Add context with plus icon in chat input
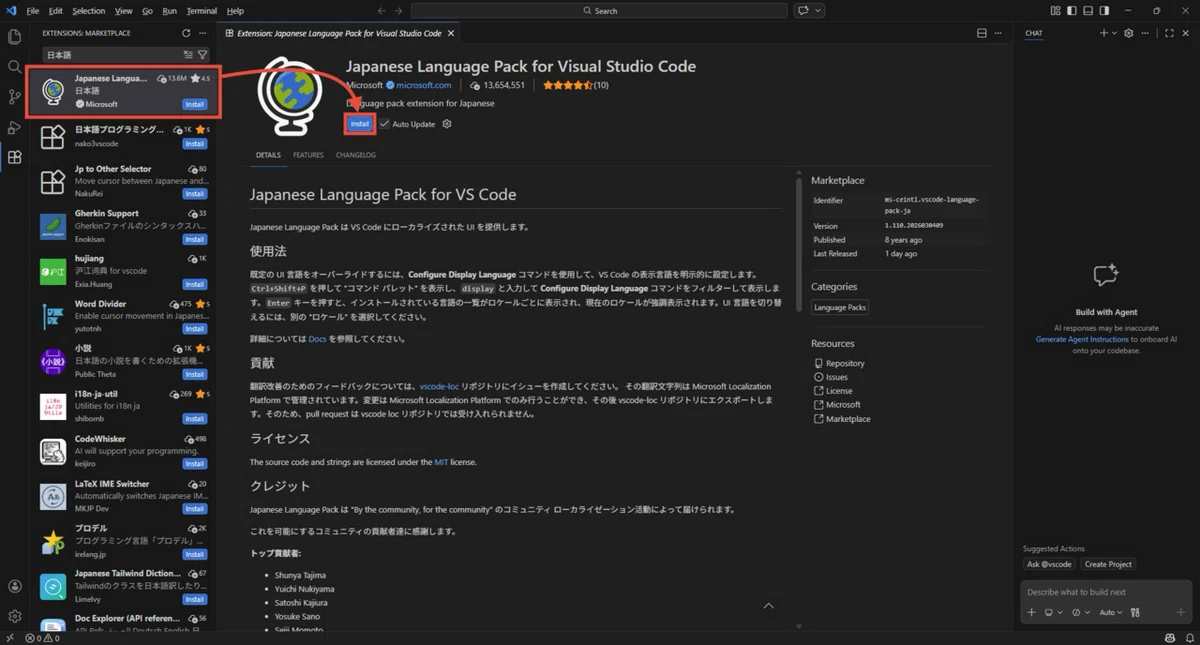1200x645 pixels. 1032,612
